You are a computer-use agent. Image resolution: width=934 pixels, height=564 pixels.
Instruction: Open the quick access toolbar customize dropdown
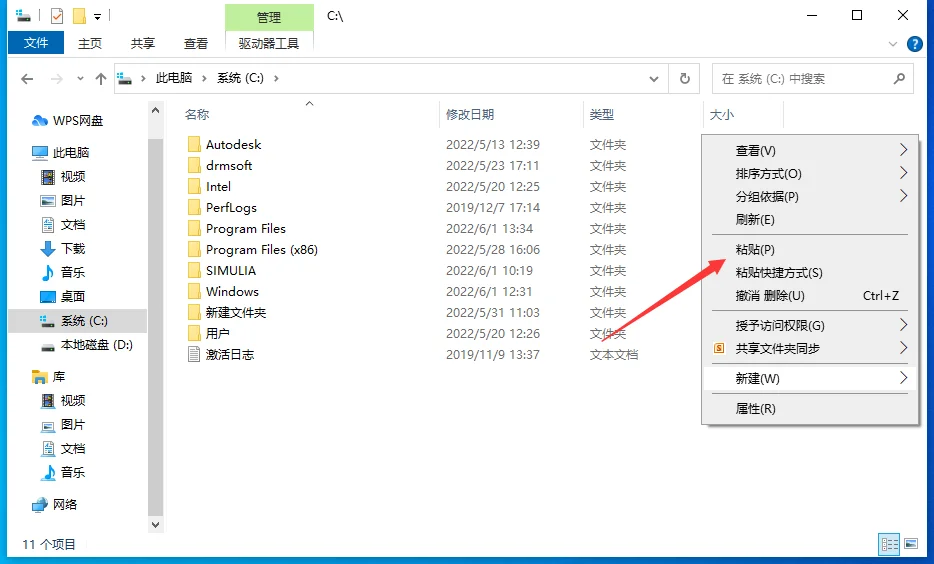[x=97, y=17]
